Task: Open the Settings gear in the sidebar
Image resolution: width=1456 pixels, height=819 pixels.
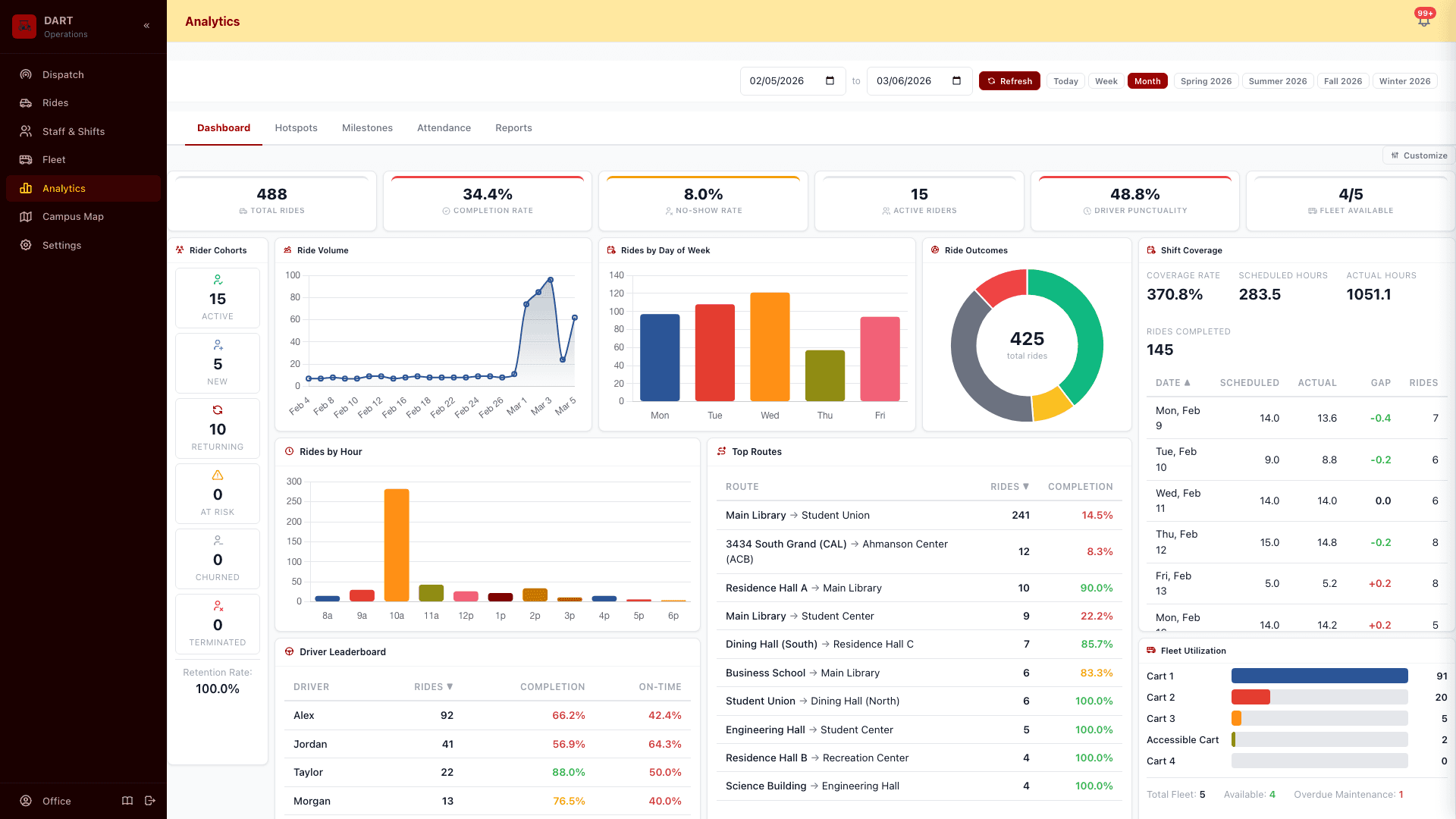Action: 25,245
